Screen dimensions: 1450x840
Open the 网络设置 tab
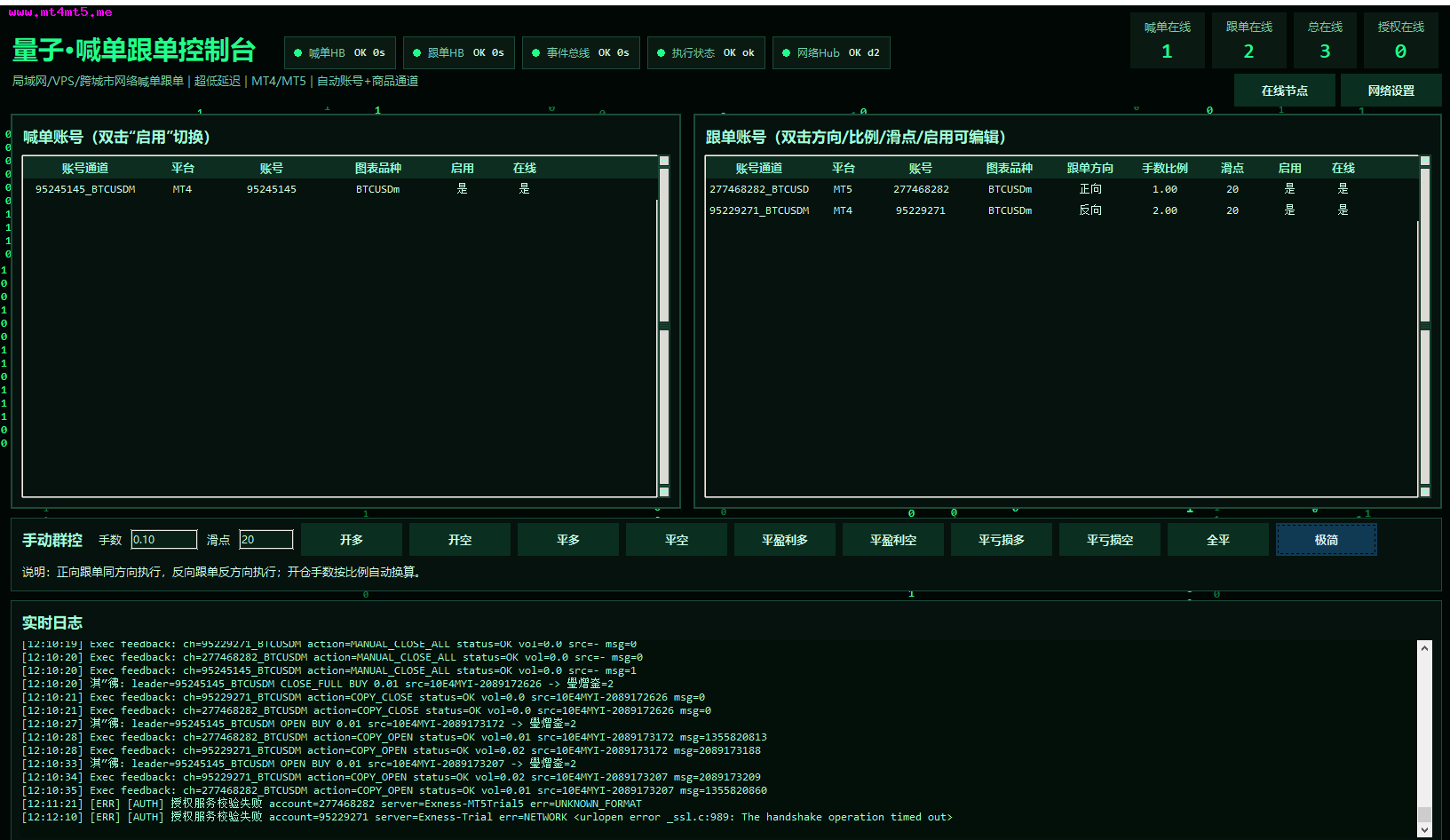coord(1391,91)
